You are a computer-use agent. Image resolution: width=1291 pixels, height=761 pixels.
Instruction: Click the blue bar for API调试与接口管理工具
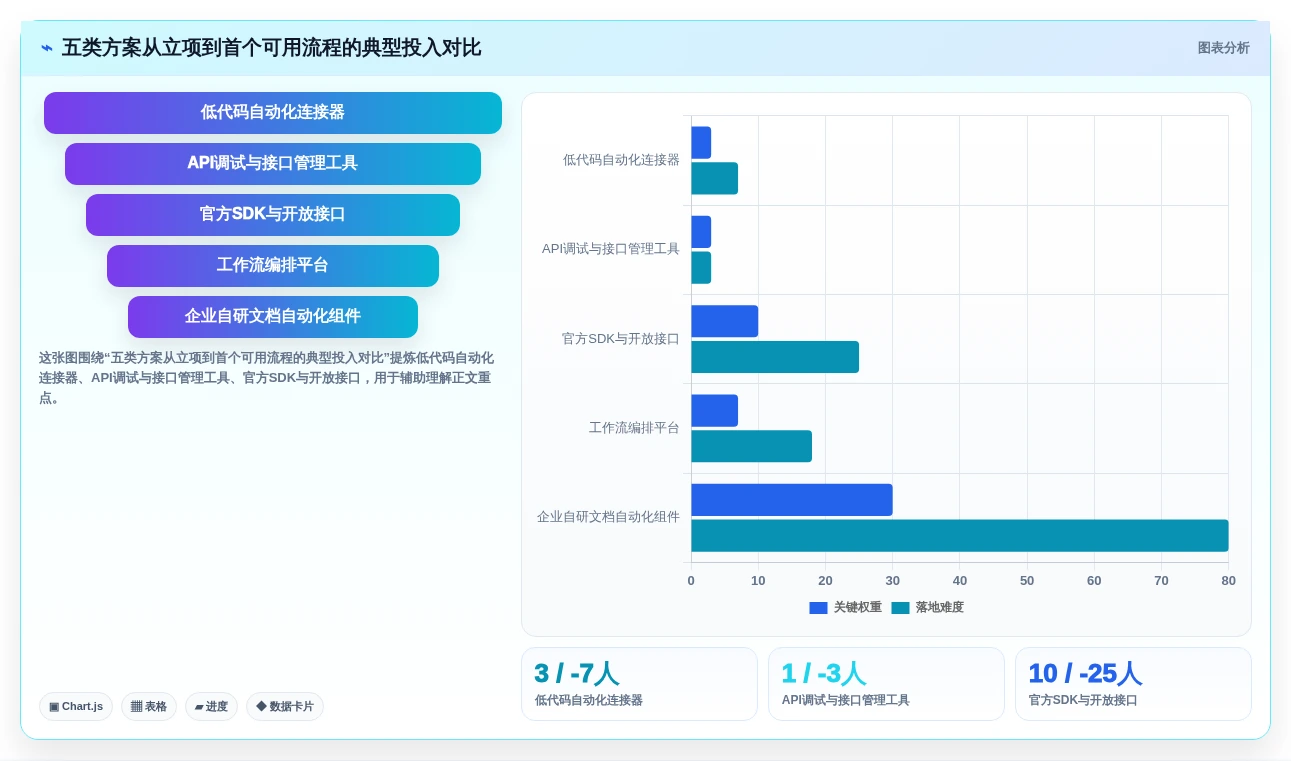[x=701, y=232]
